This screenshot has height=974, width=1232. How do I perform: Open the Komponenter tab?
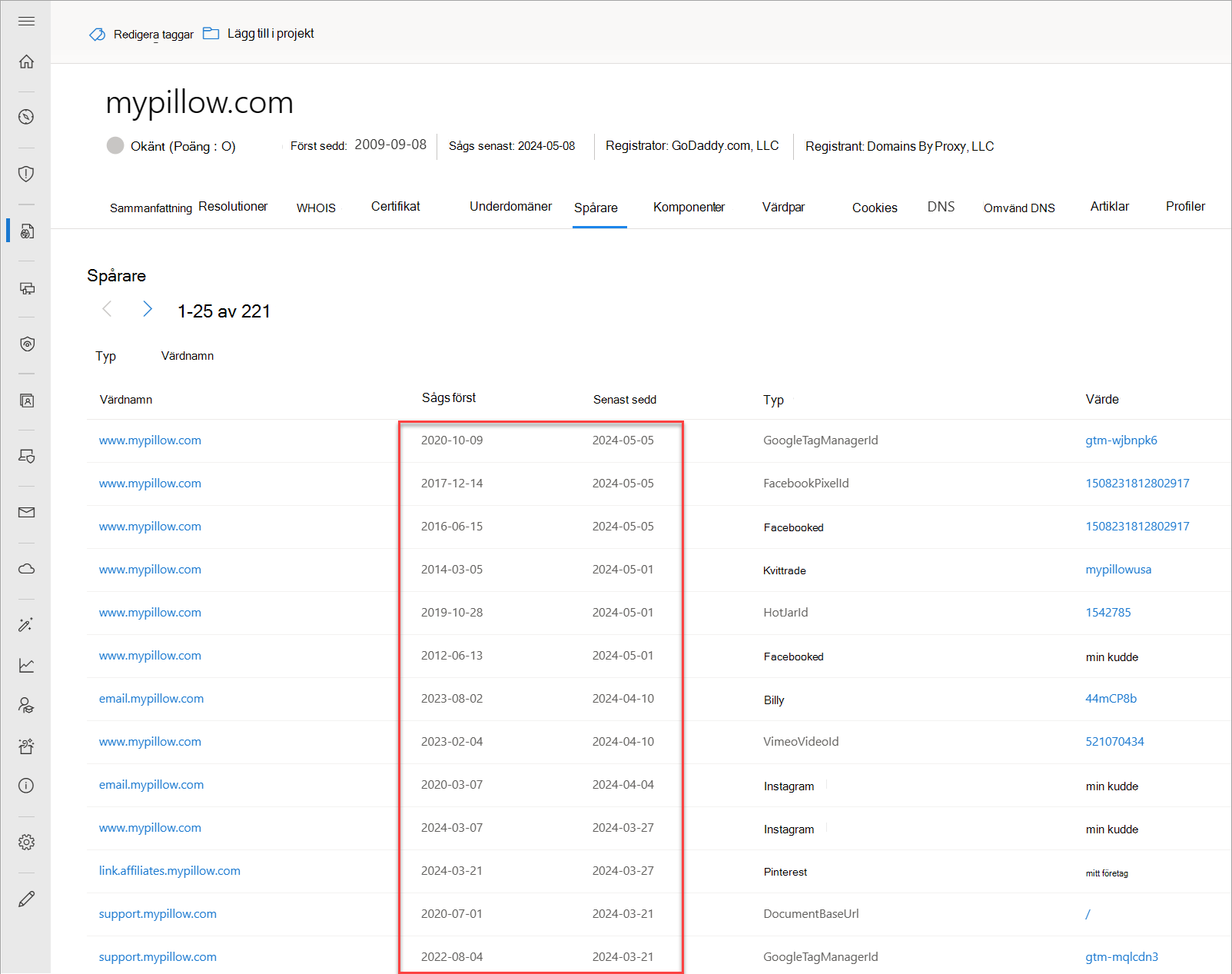[689, 207]
